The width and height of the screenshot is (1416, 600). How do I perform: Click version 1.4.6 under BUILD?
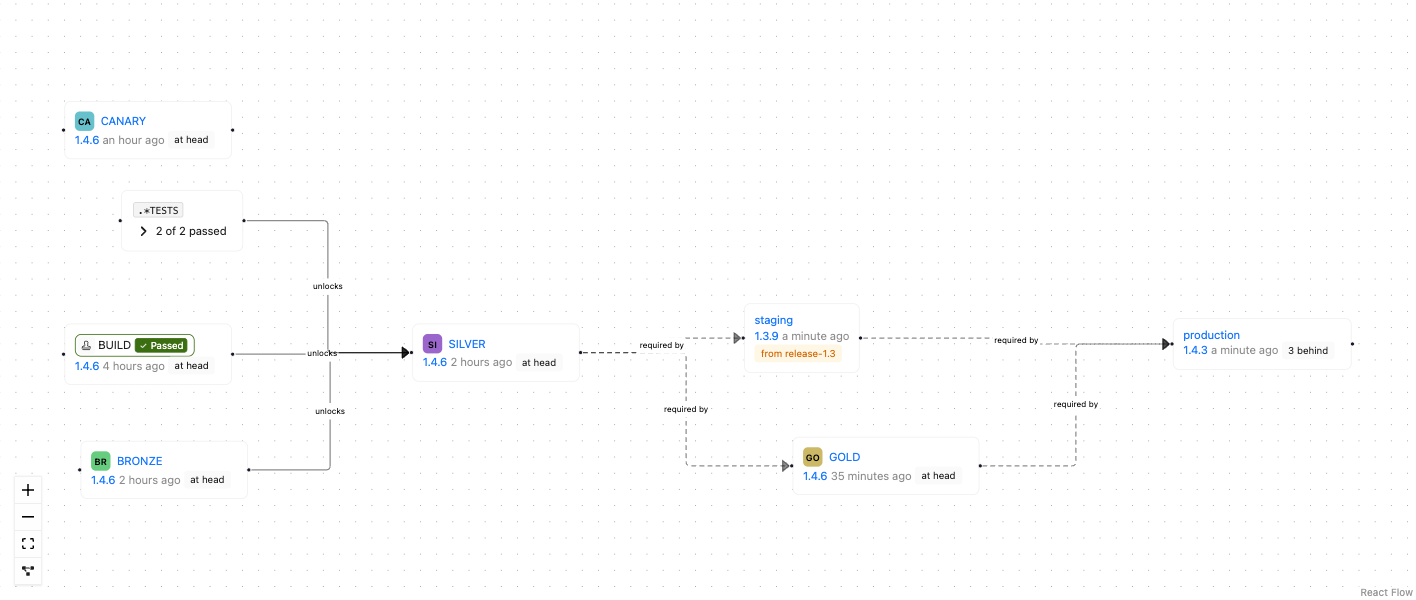point(87,366)
